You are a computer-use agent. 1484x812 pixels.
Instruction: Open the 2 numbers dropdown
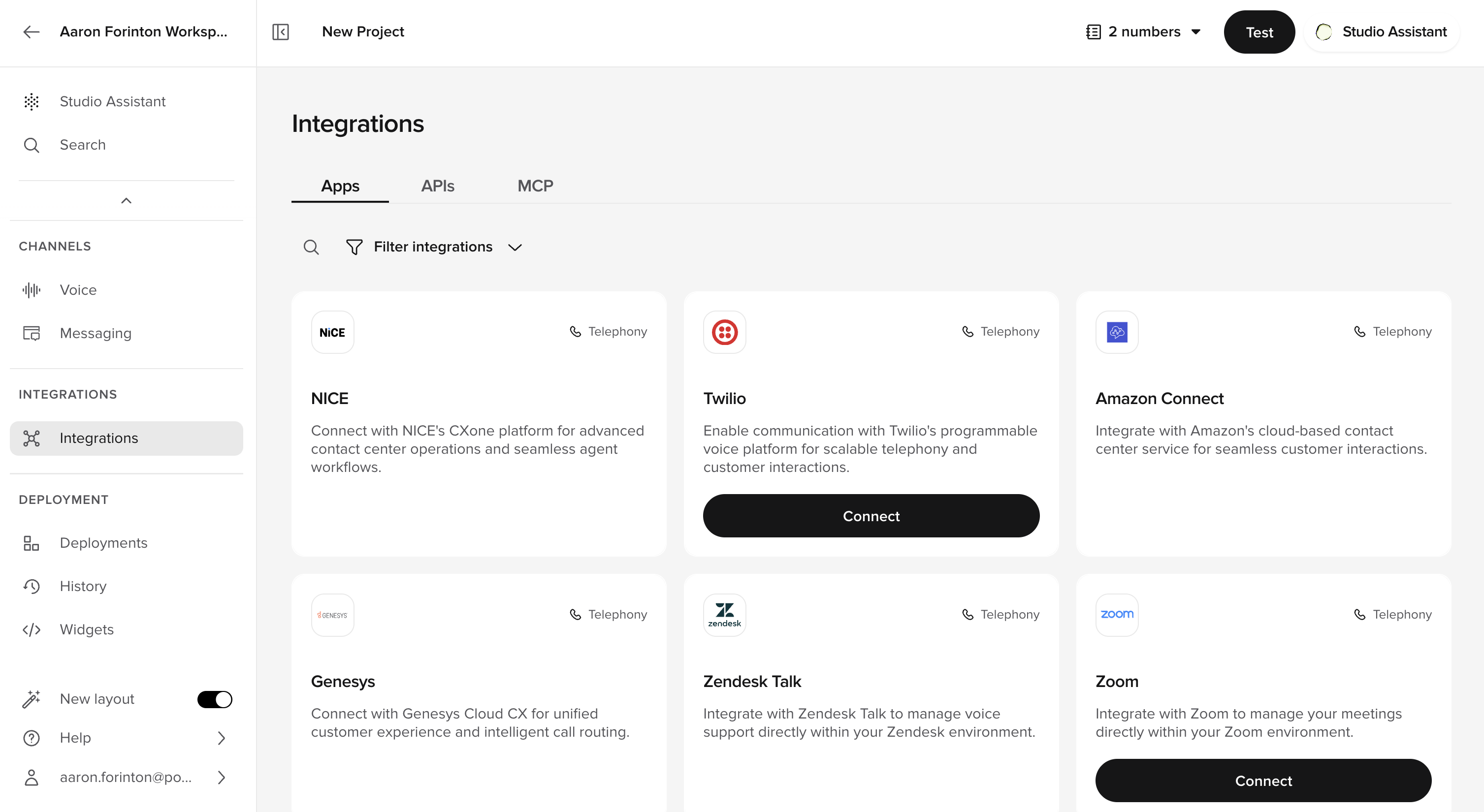point(1144,31)
